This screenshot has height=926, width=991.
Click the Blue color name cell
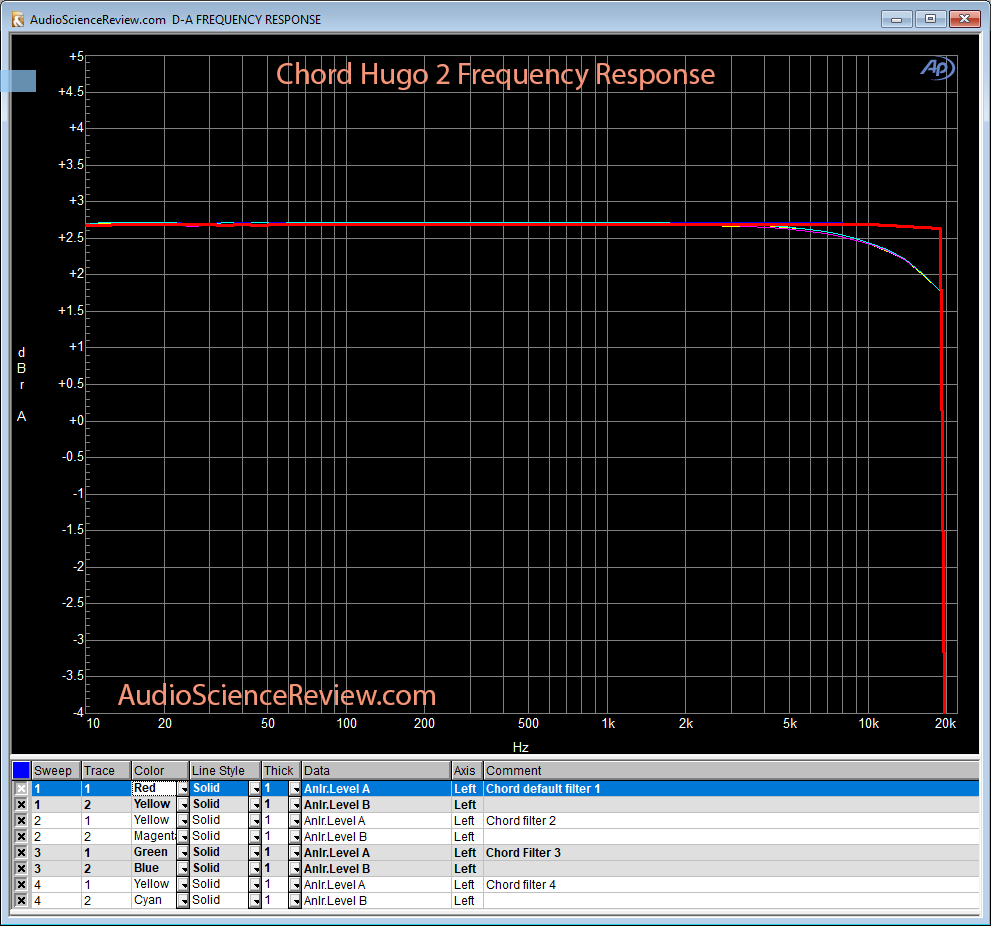(154, 868)
